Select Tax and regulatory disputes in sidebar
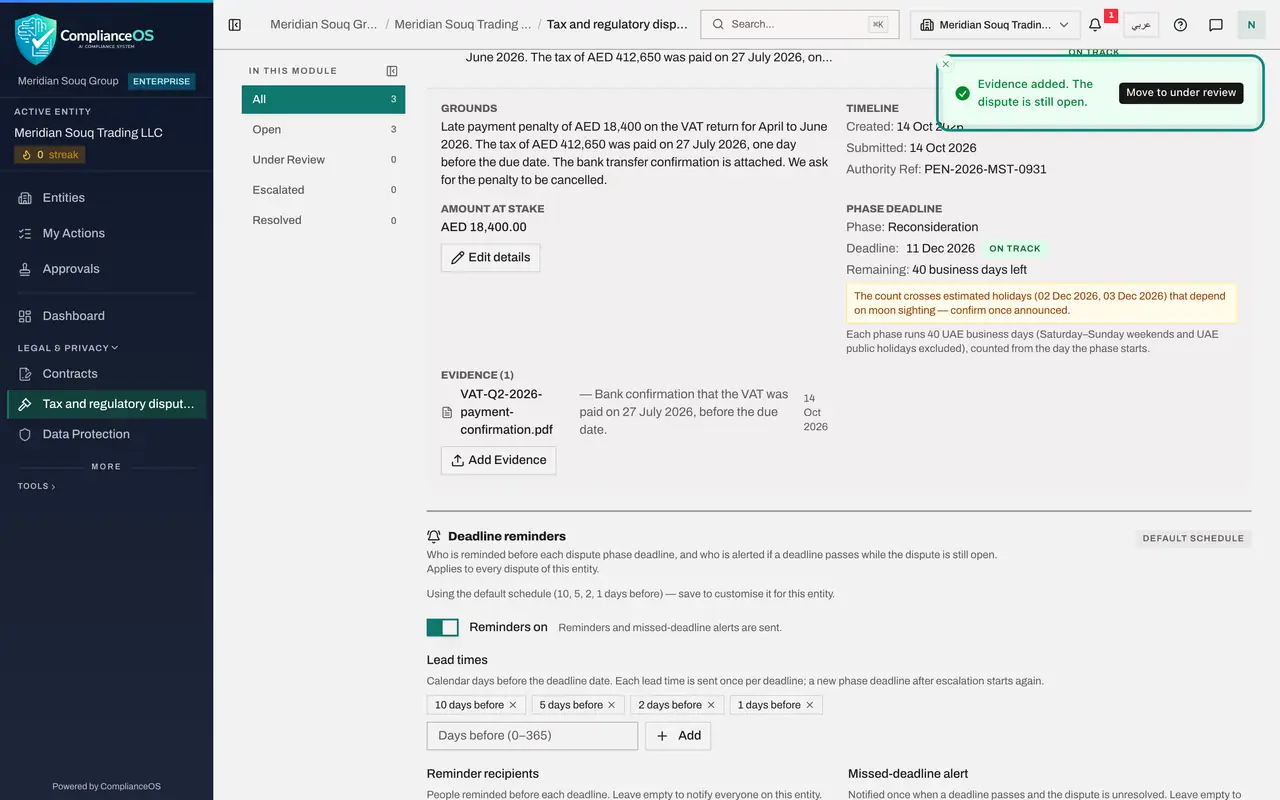 (106, 404)
